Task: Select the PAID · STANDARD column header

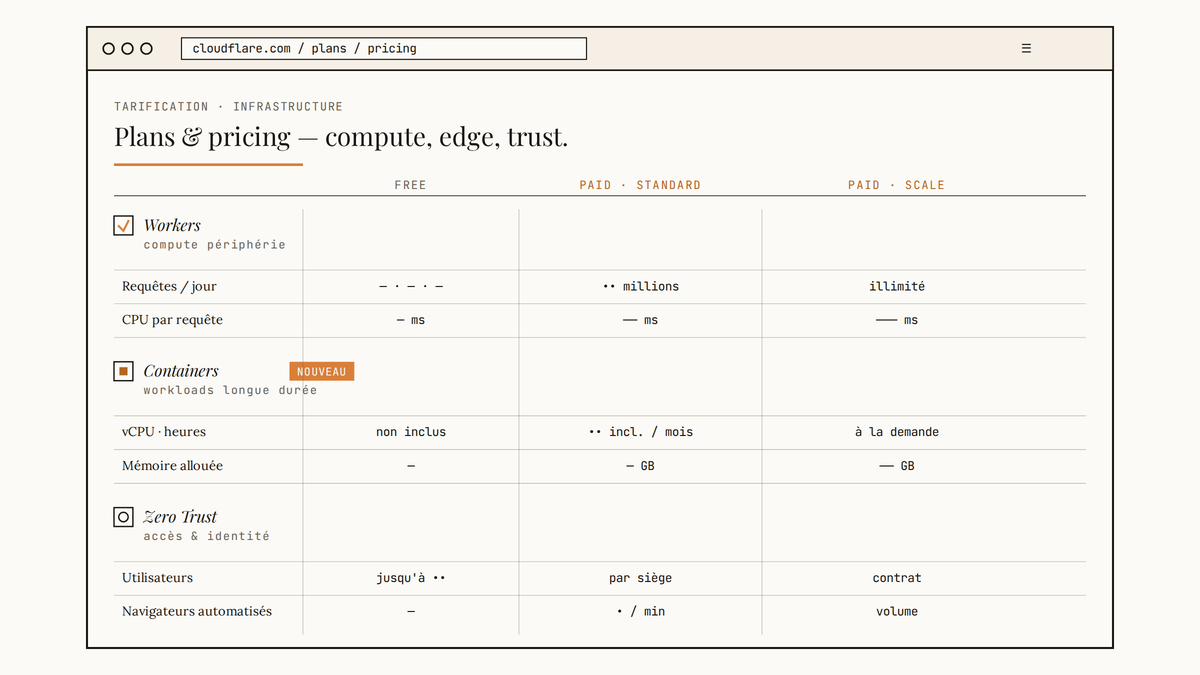Action: click(x=640, y=185)
